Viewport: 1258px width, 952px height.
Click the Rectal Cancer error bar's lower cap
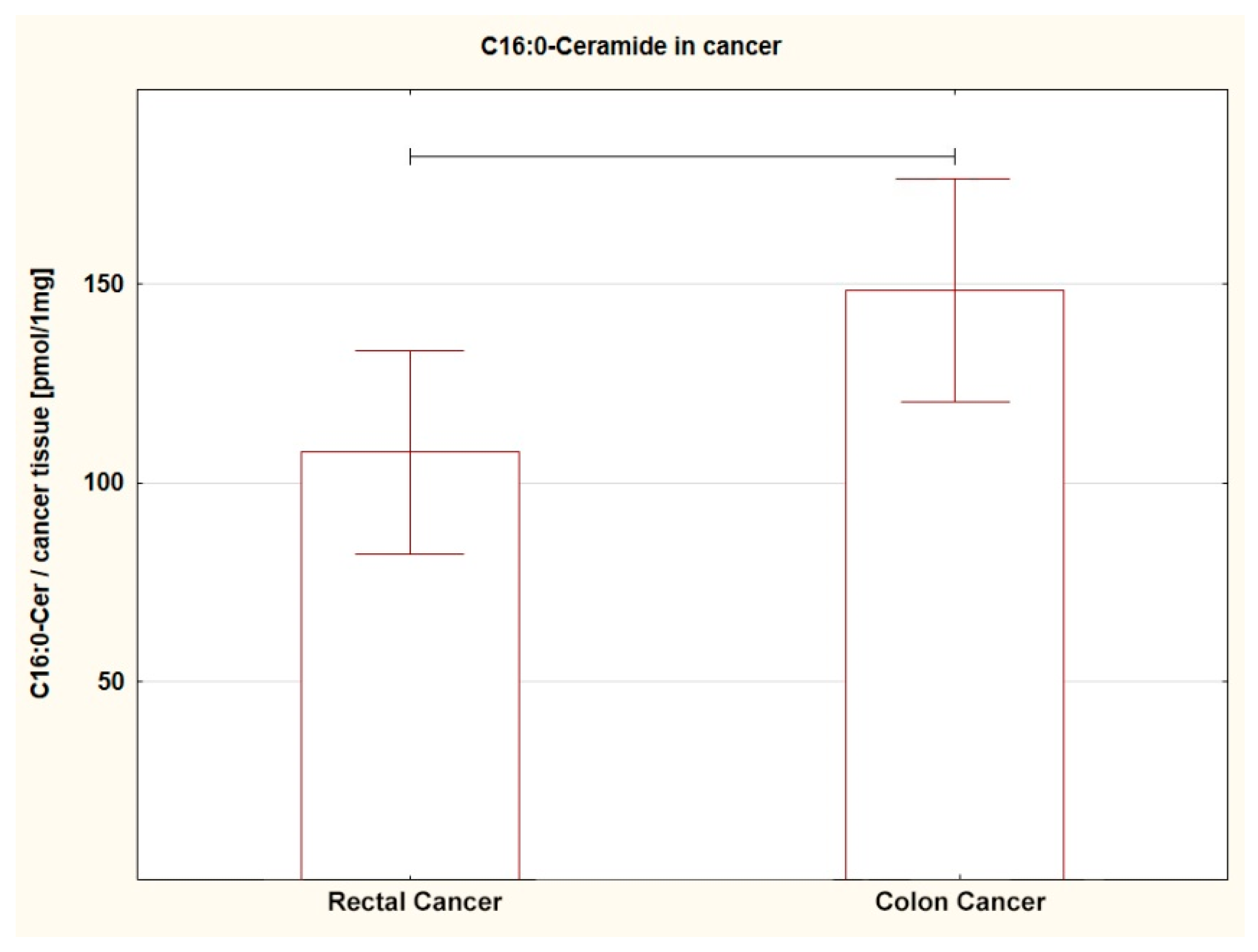410,554
